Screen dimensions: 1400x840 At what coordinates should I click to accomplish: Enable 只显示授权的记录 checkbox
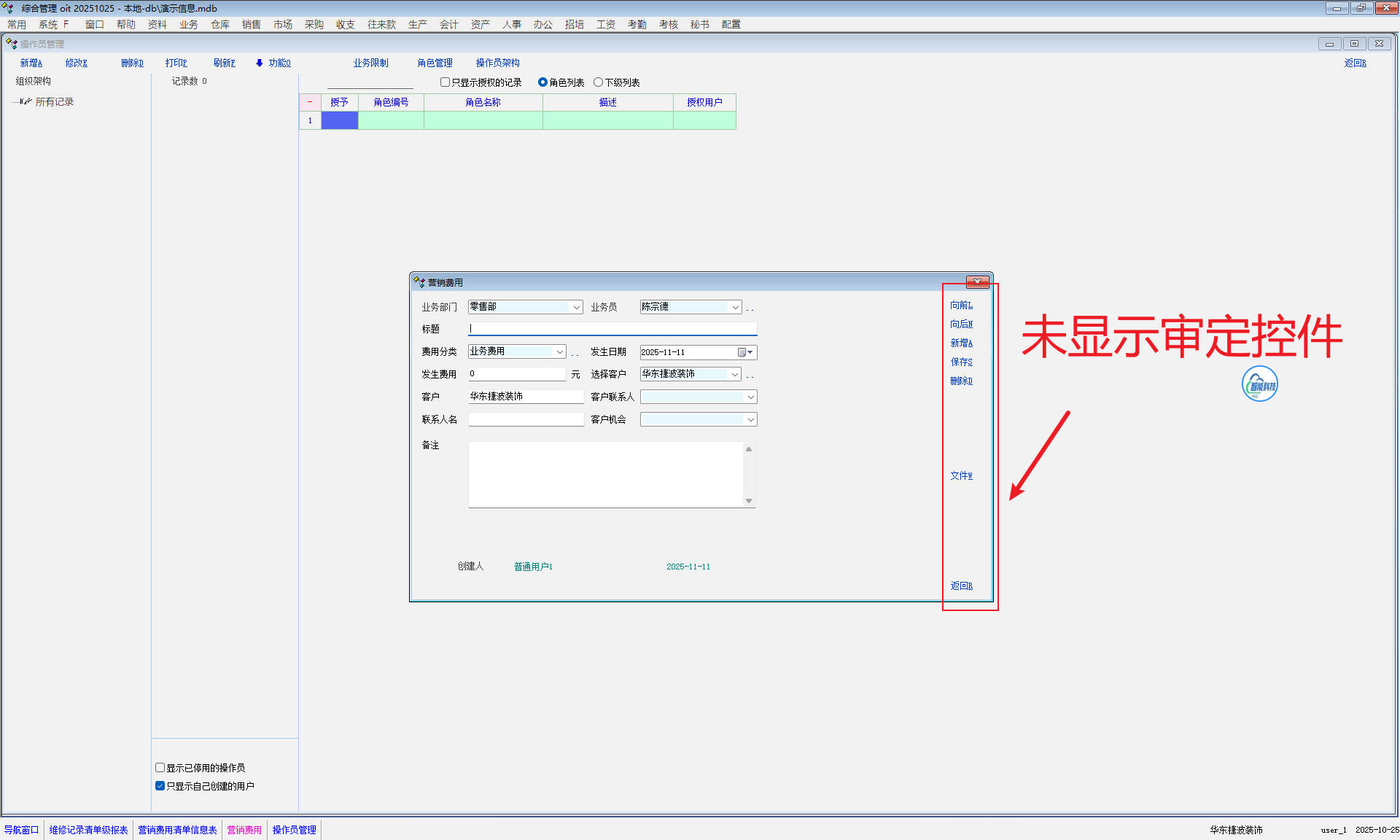(x=445, y=82)
